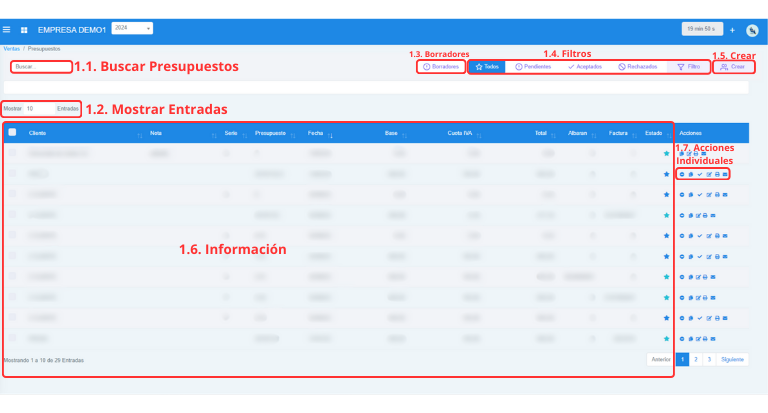Viewport: 768px width, 413px height.
Task: Open the 2024 year dropdown
Action: click(132, 28)
